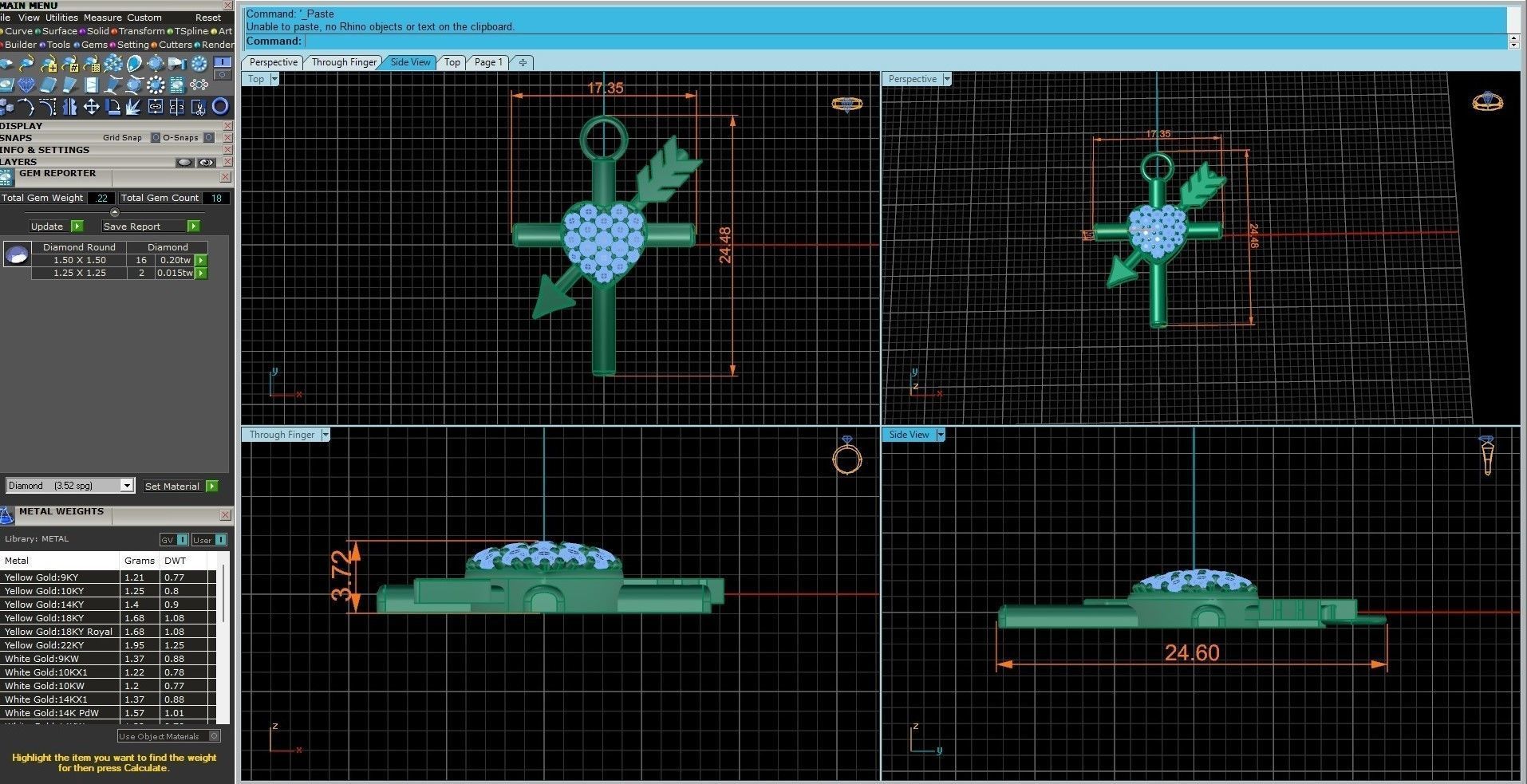Toggle O-Snaps option
1527x784 pixels.
[x=208, y=137]
